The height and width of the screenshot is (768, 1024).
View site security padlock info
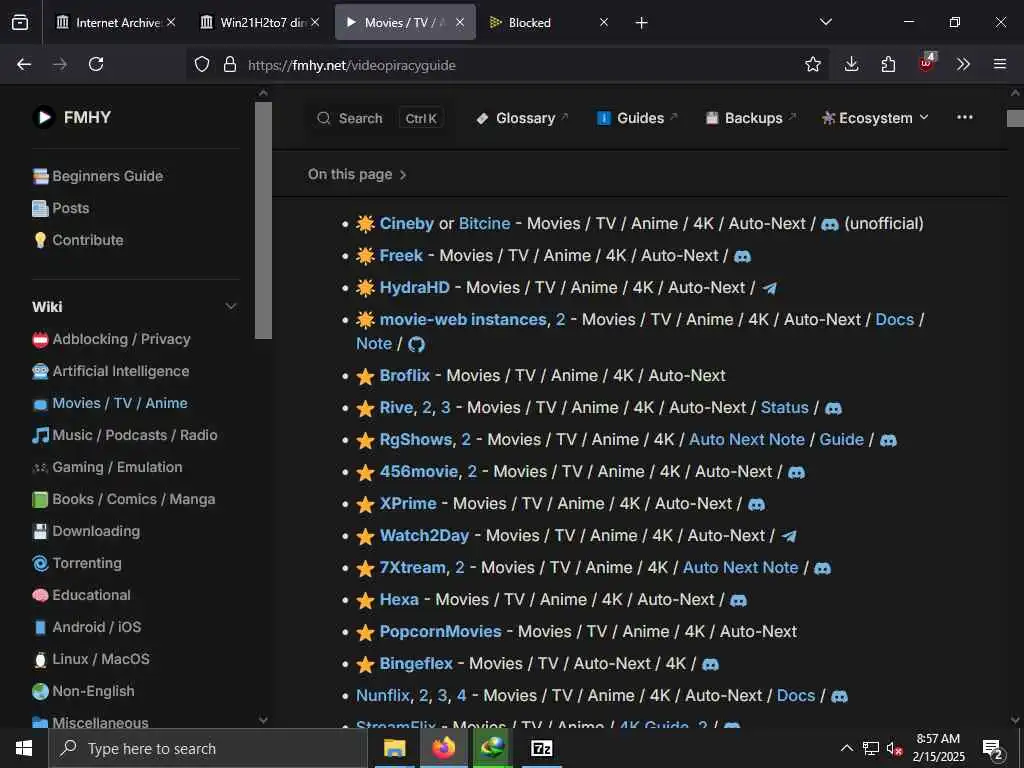[230, 65]
